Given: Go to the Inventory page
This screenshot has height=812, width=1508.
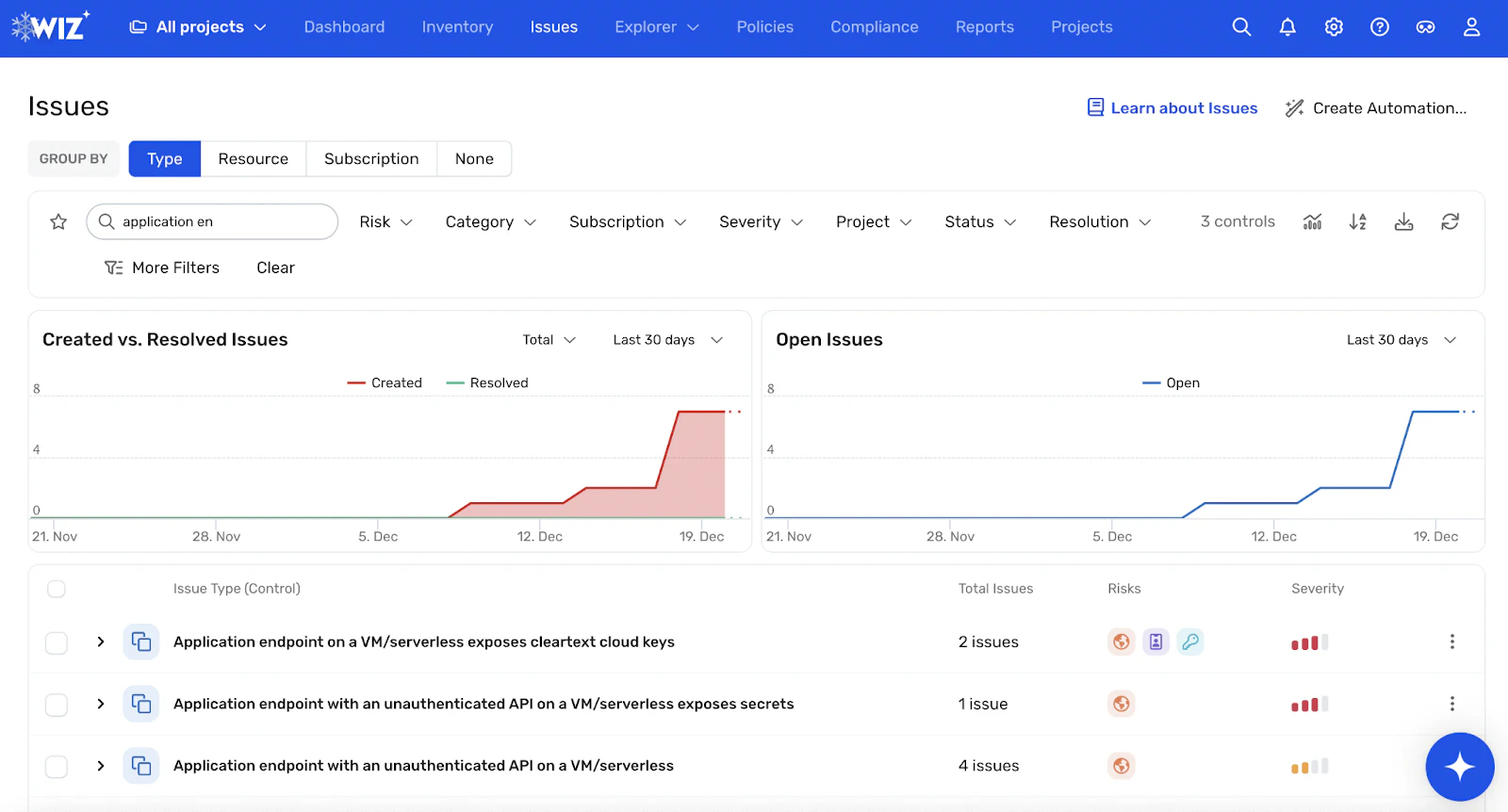Looking at the screenshot, I should 457,27.
